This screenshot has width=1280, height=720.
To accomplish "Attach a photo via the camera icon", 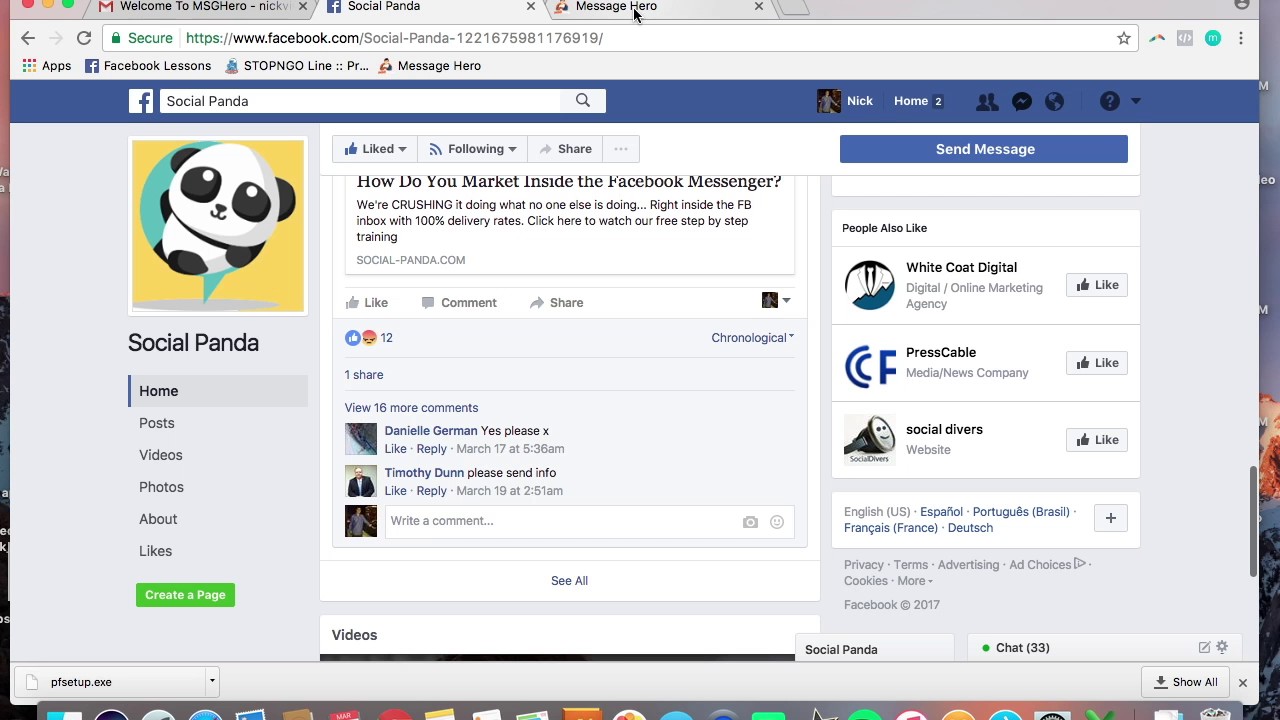I will point(750,522).
